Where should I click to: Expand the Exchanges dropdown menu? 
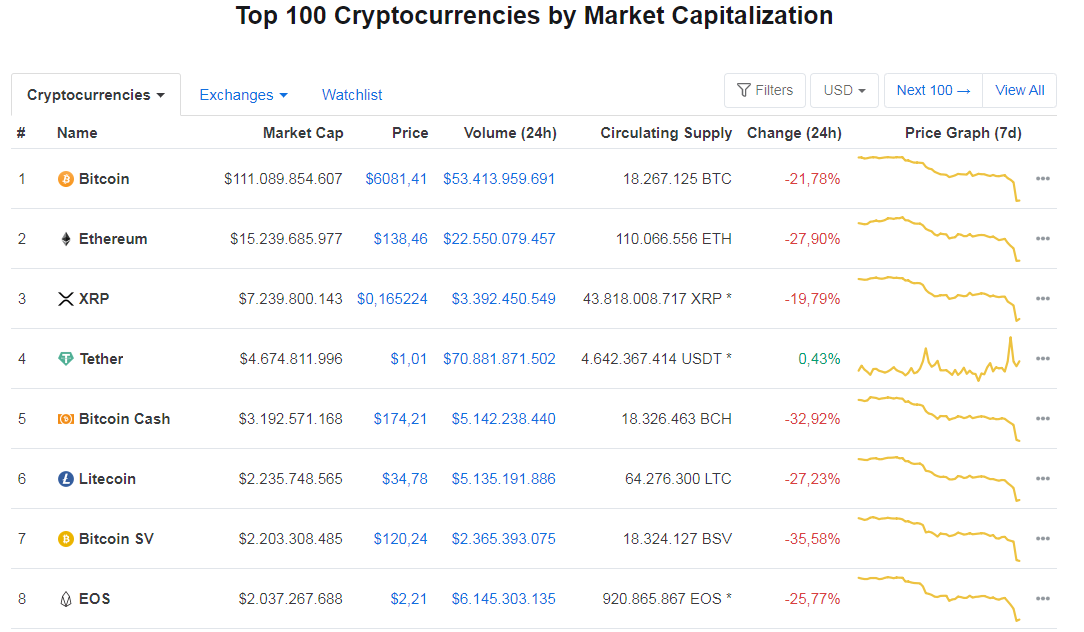[243, 95]
